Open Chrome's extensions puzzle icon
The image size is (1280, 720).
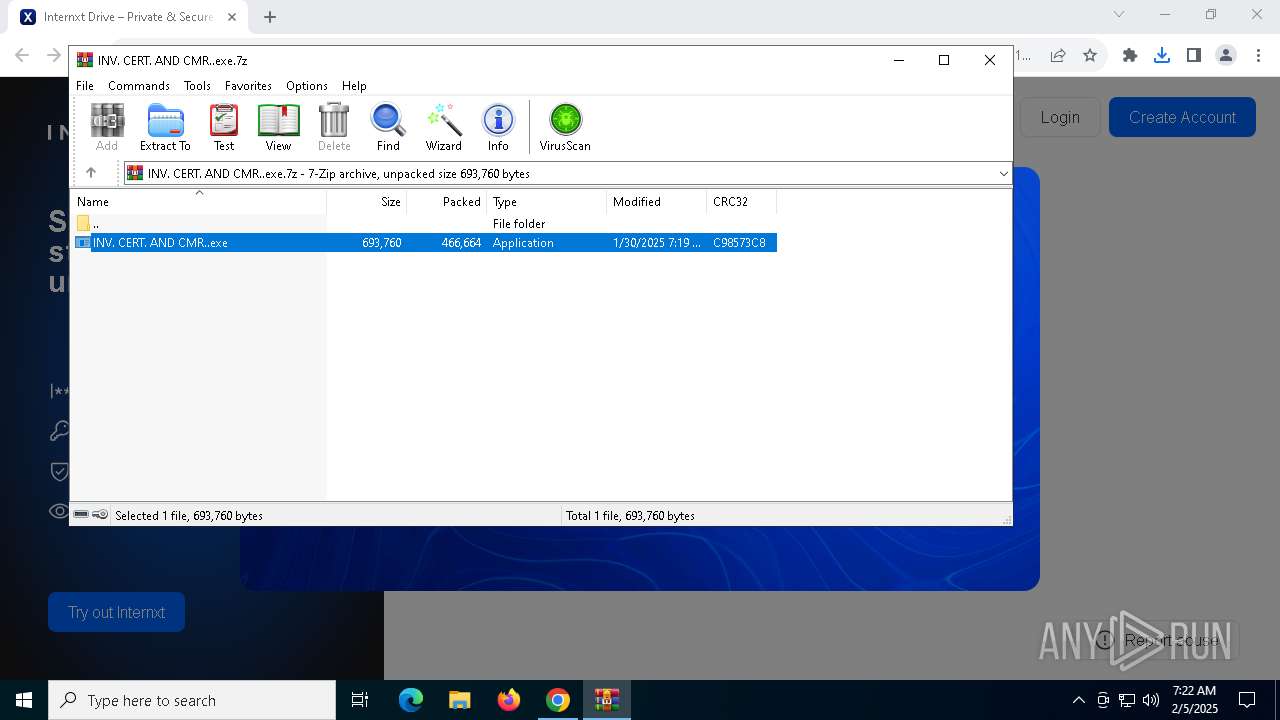[1130, 56]
